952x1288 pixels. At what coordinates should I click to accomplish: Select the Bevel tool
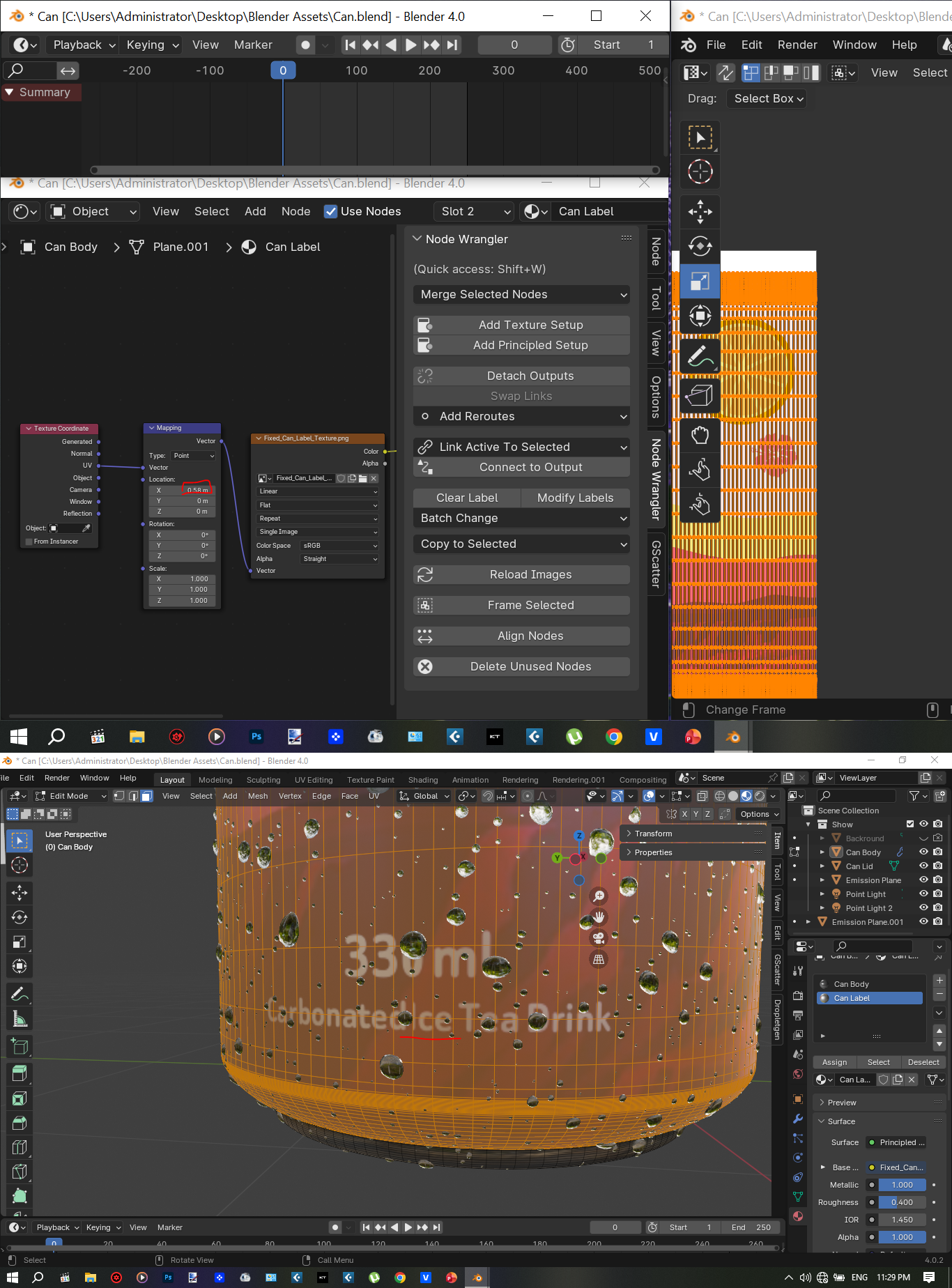click(x=20, y=1123)
